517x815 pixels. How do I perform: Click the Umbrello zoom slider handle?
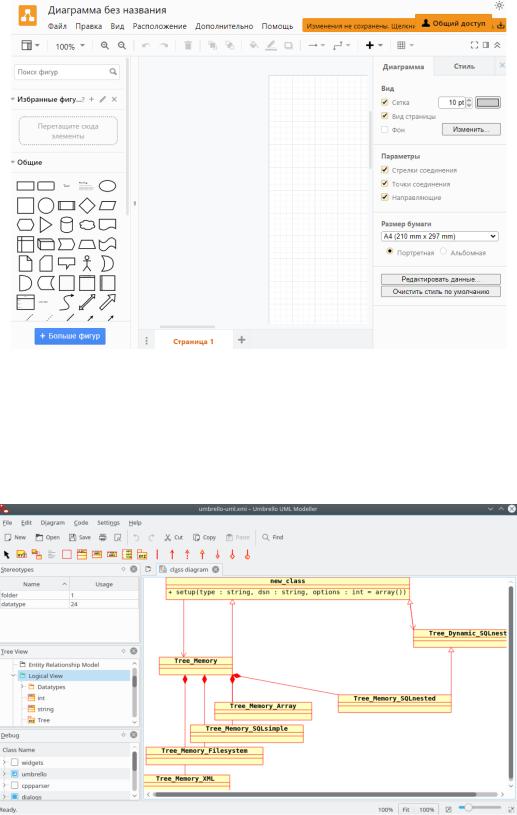pyautogui.click(x=468, y=808)
